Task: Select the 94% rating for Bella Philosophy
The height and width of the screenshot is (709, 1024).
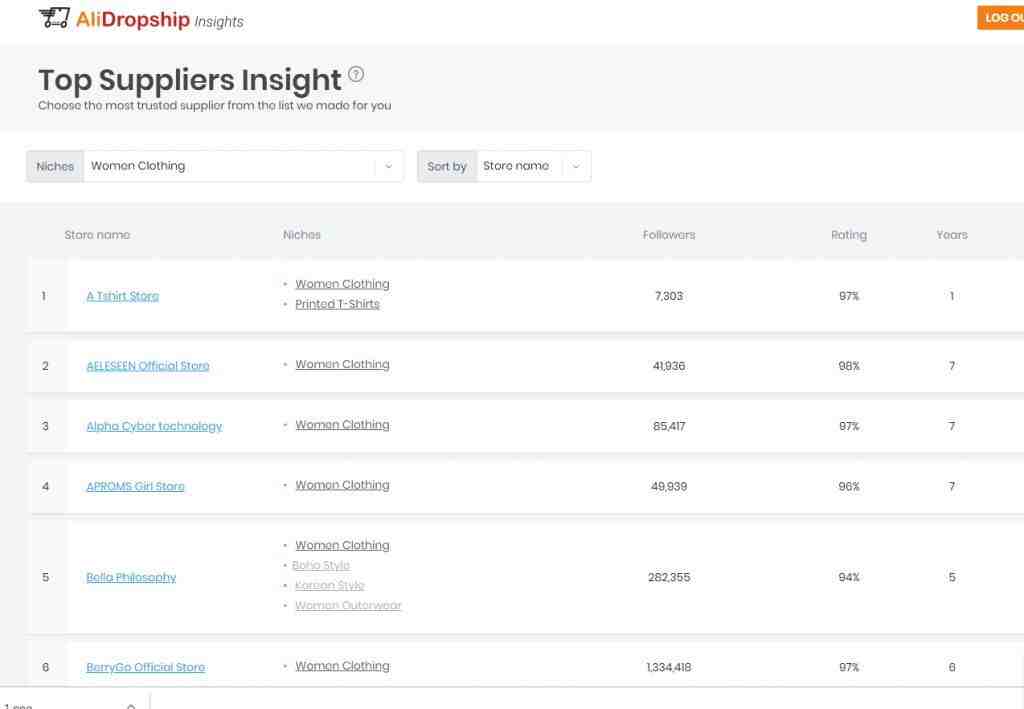Action: (849, 577)
